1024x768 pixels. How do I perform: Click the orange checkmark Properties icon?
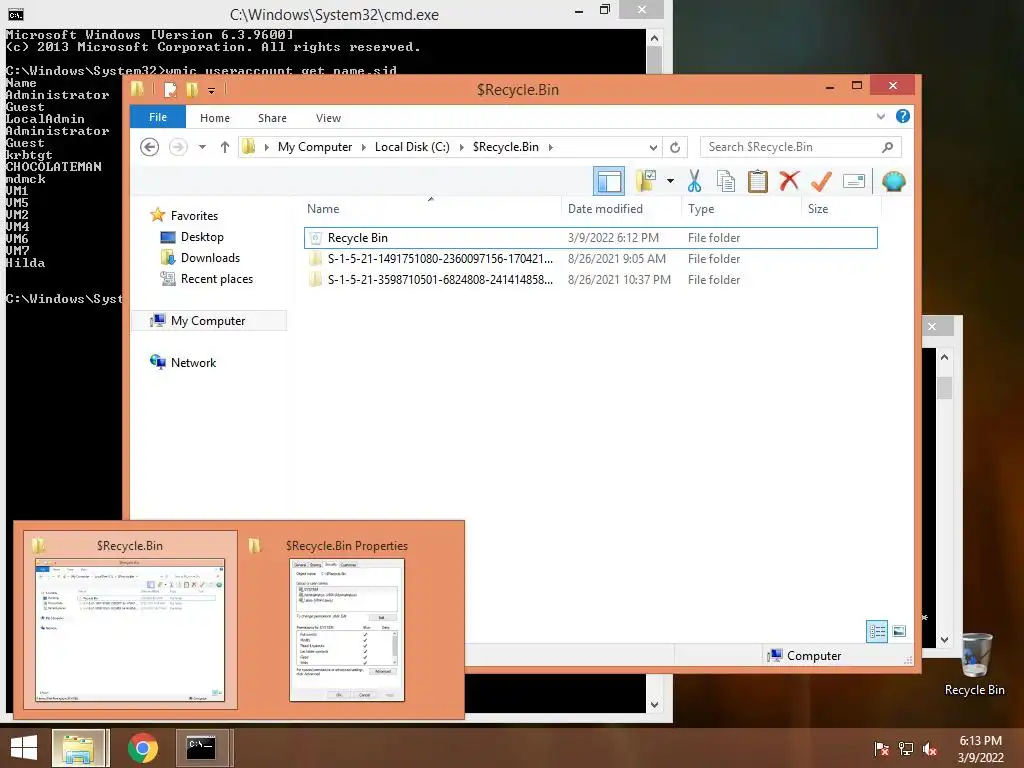(x=821, y=181)
